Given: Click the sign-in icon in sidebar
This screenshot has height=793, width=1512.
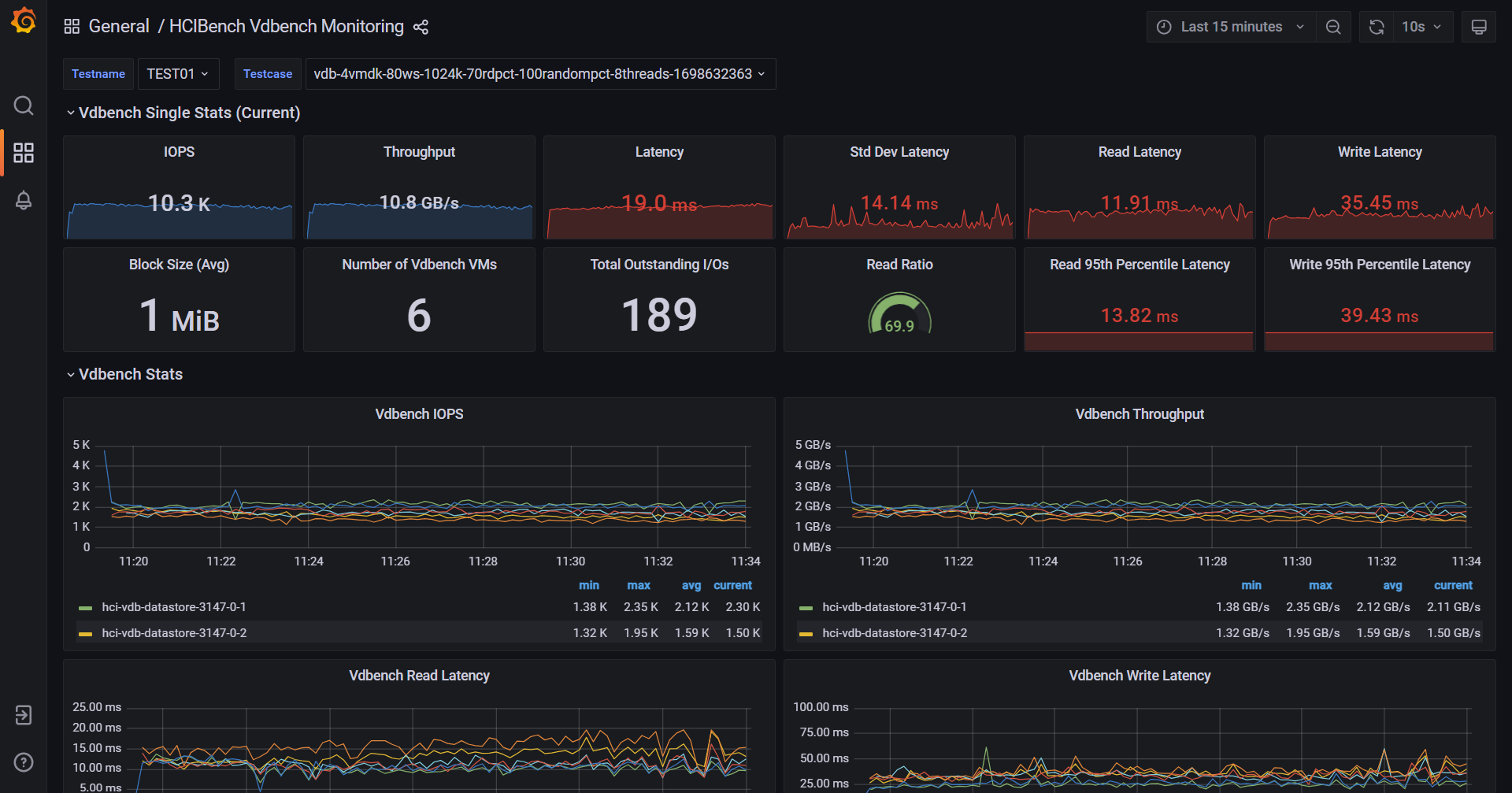Looking at the screenshot, I should click(24, 715).
